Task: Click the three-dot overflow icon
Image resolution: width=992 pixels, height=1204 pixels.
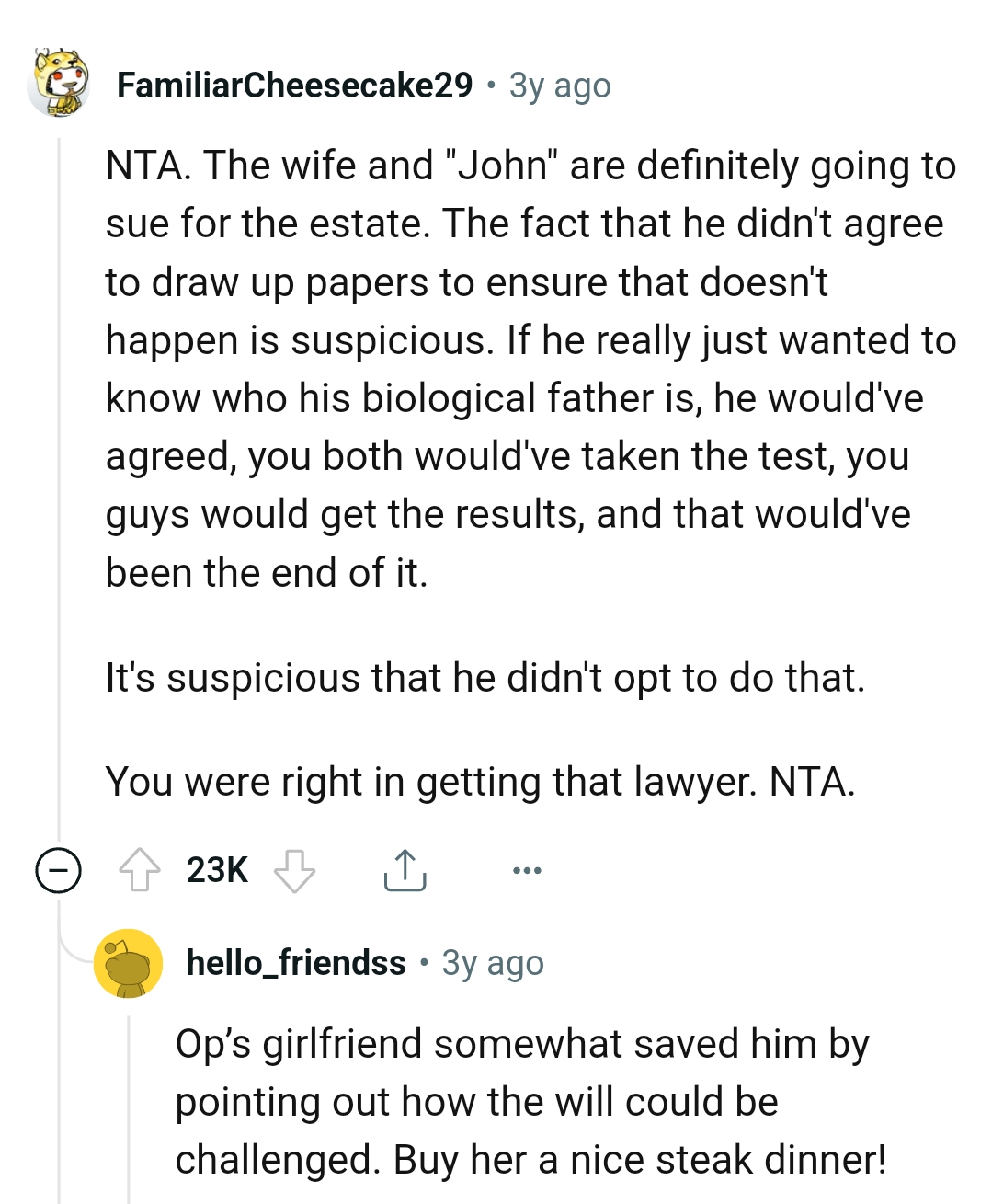Action: point(525,869)
